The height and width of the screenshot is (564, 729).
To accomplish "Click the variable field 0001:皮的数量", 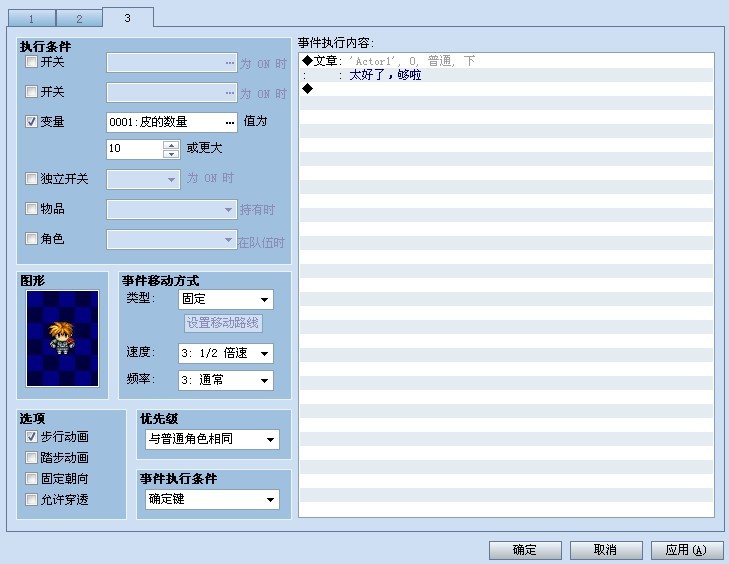I will click(172, 122).
